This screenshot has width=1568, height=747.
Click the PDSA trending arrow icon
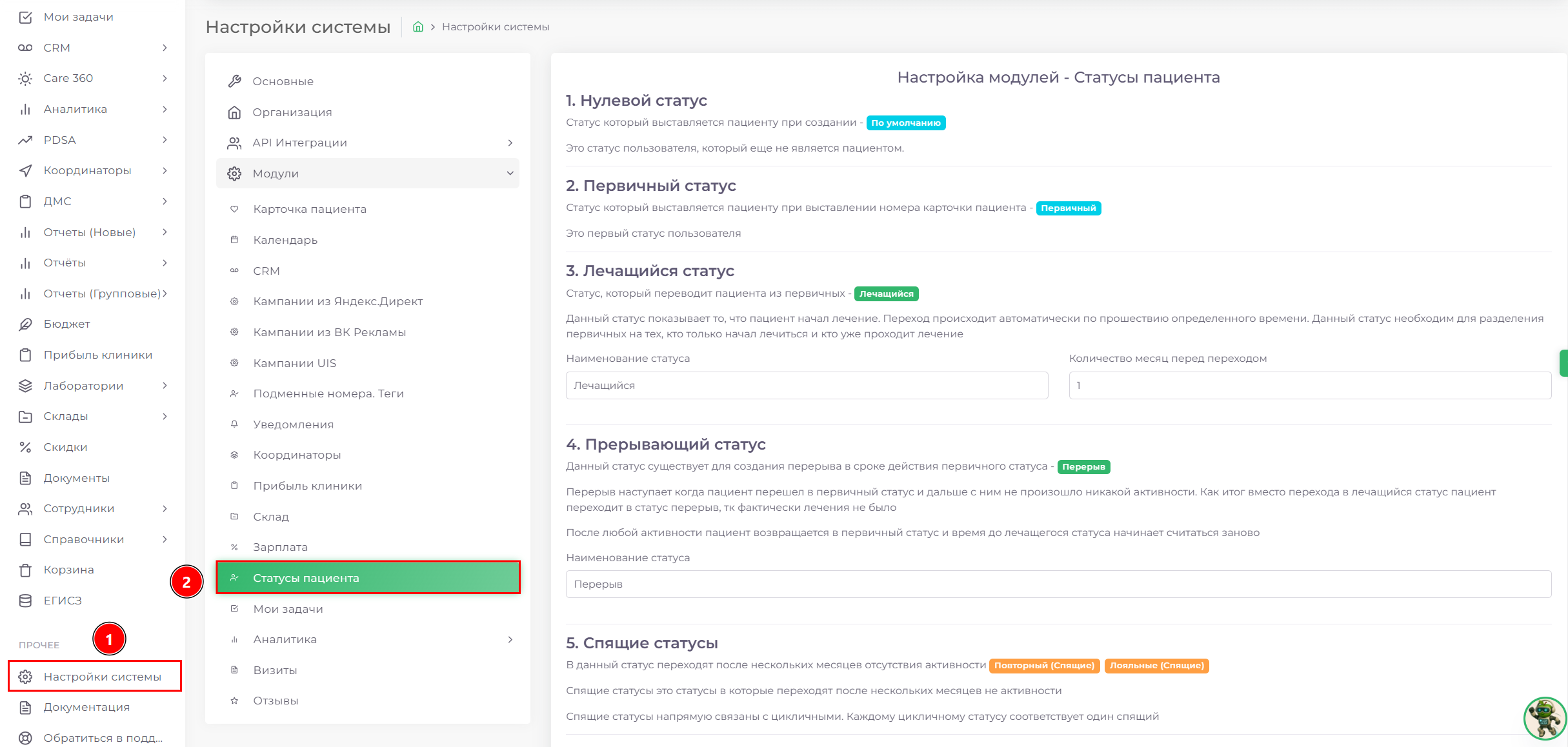tap(25, 140)
